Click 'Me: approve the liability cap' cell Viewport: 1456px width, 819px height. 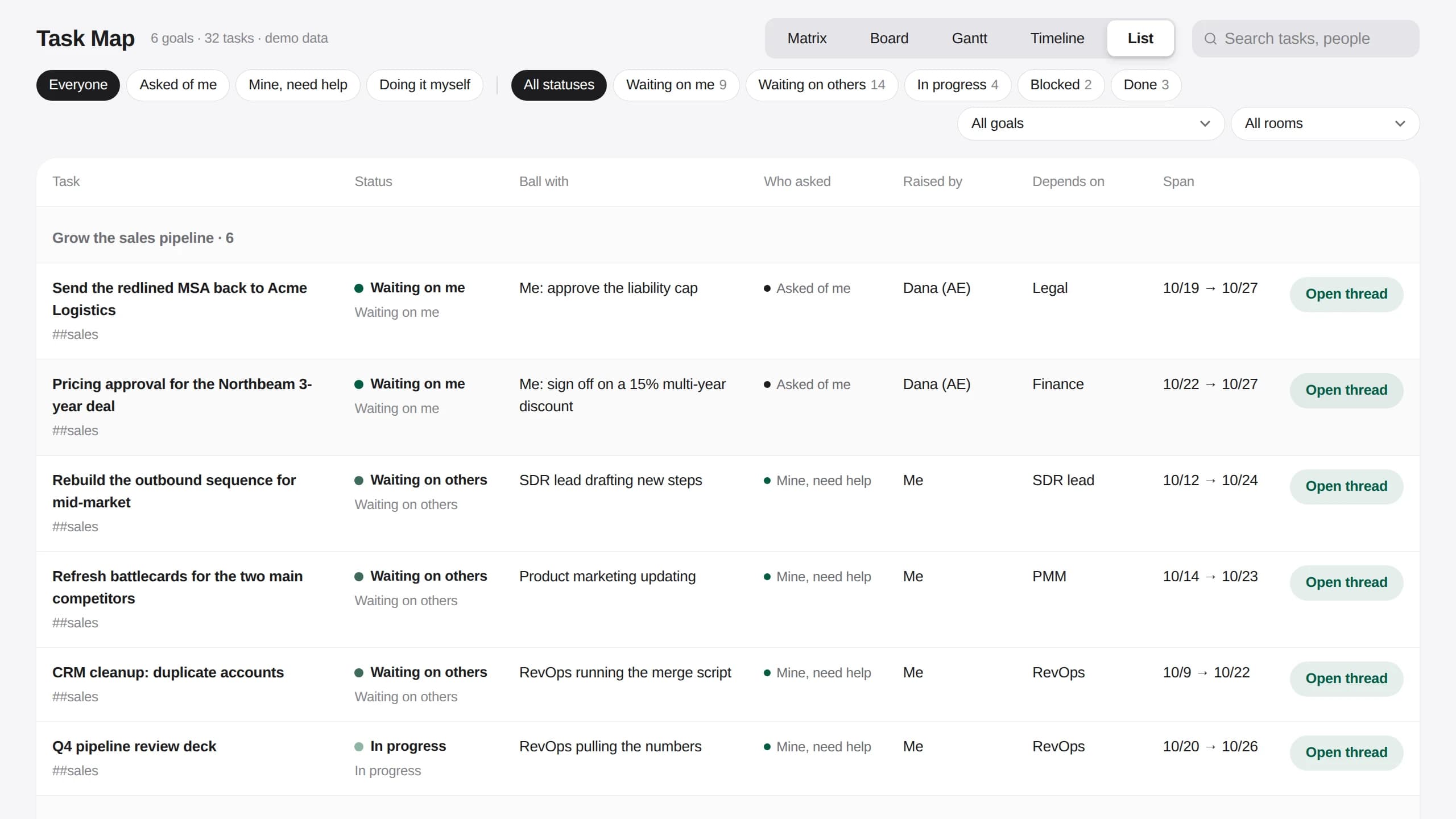click(x=608, y=288)
